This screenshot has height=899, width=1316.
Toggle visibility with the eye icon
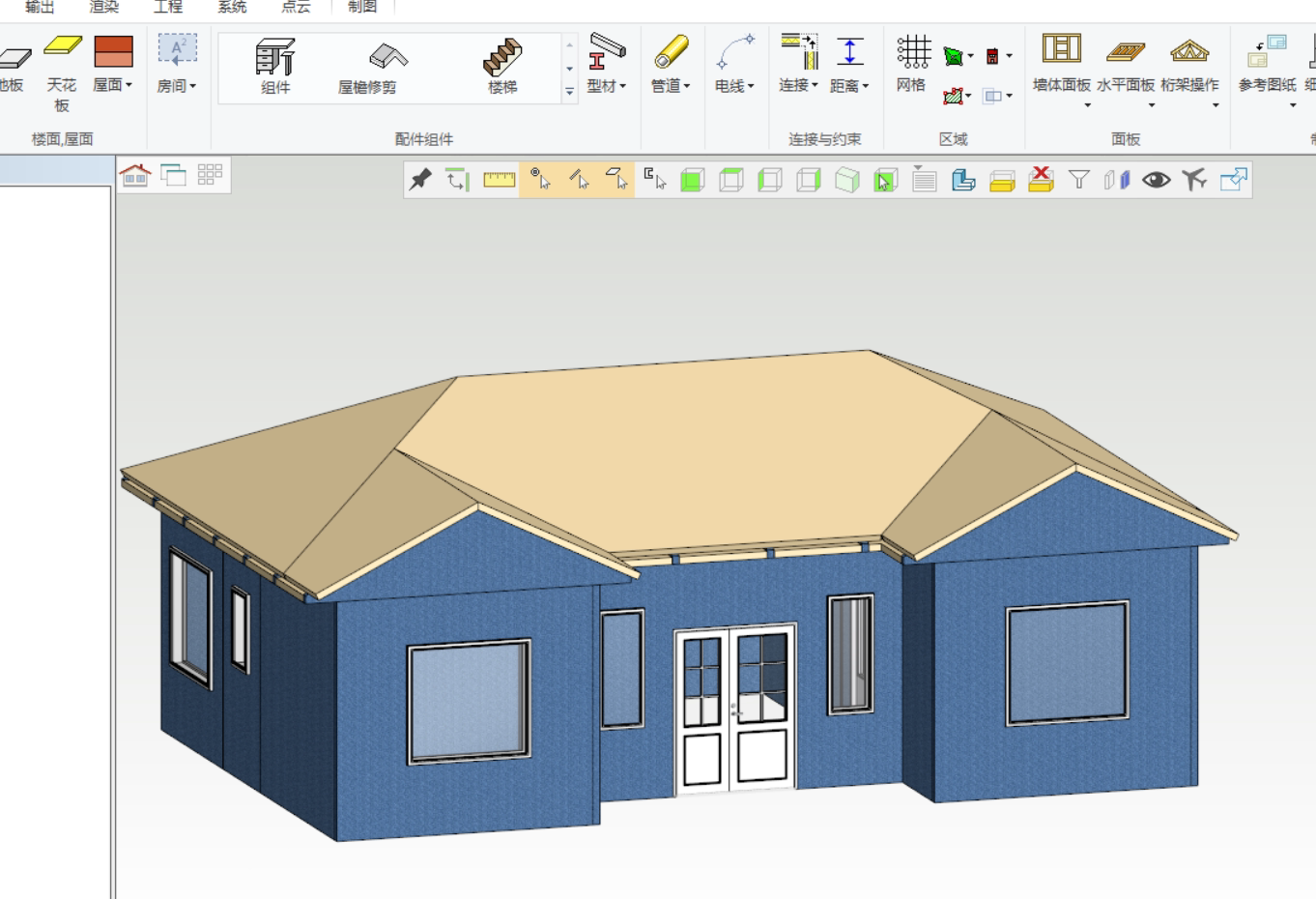[1157, 180]
